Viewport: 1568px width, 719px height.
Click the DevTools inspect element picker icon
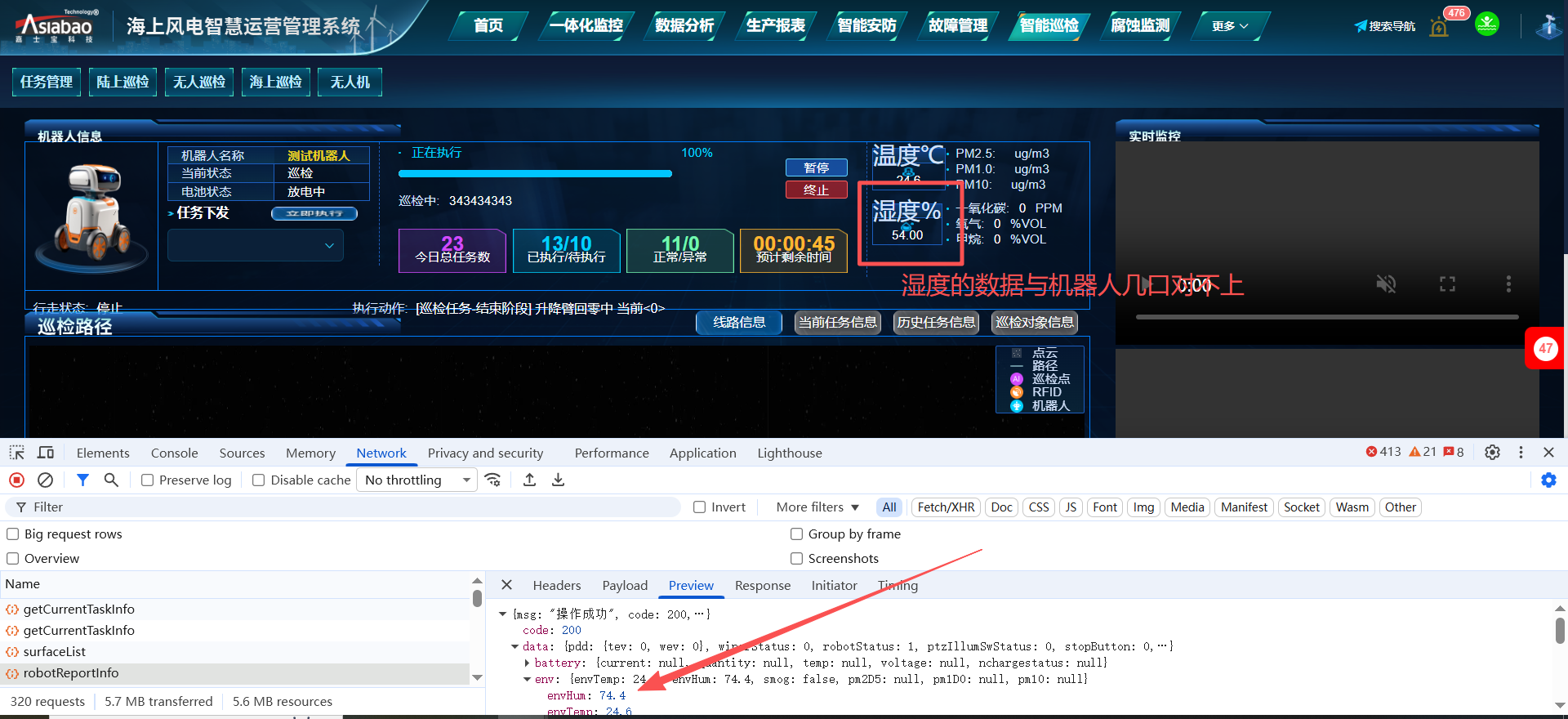pos(16,453)
